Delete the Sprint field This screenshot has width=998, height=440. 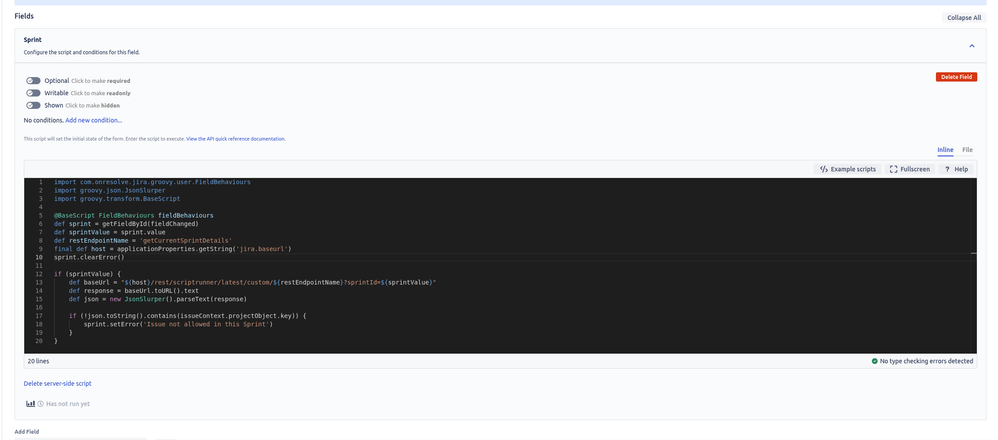tap(956, 77)
